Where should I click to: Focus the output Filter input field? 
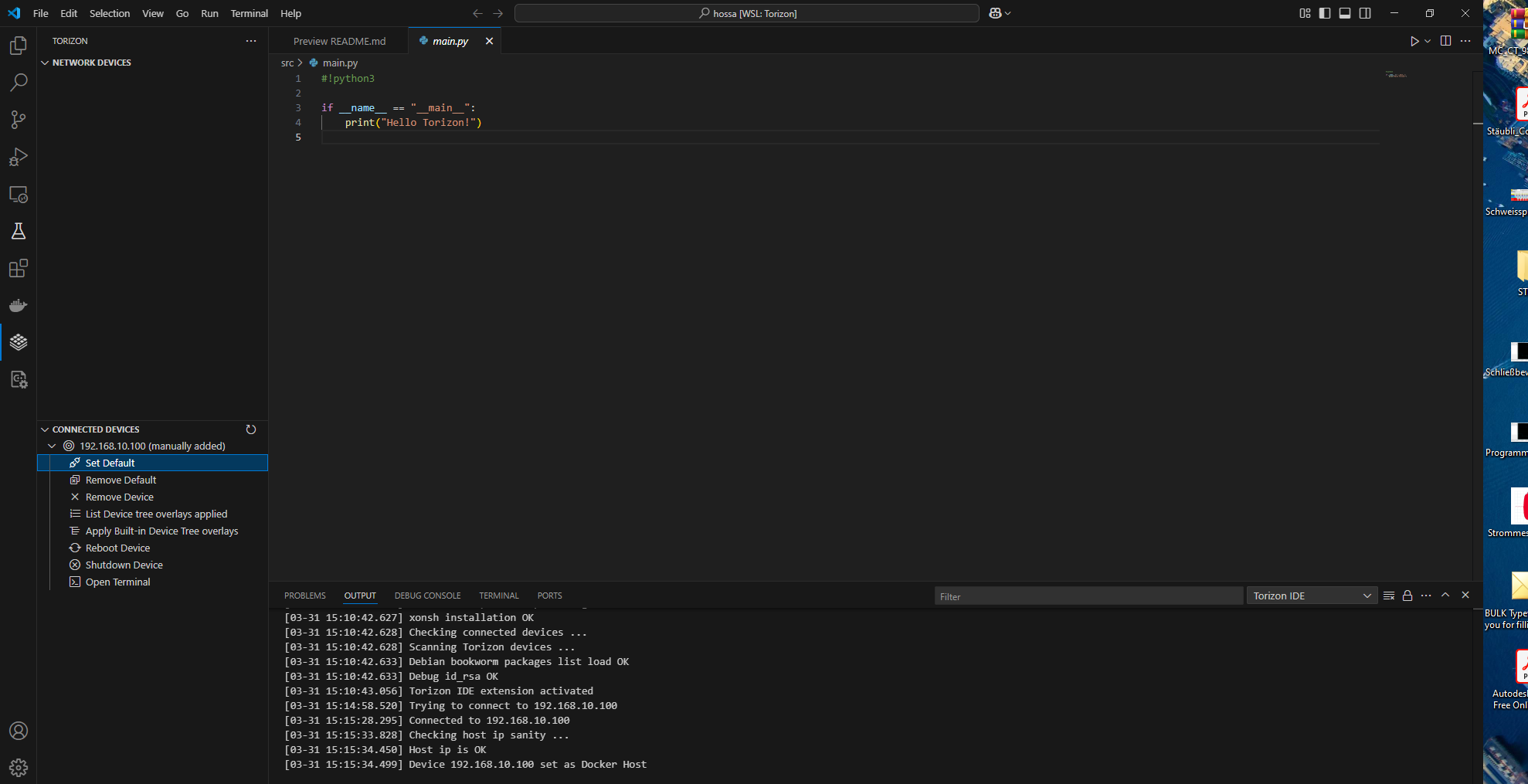[x=1089, y=596]
